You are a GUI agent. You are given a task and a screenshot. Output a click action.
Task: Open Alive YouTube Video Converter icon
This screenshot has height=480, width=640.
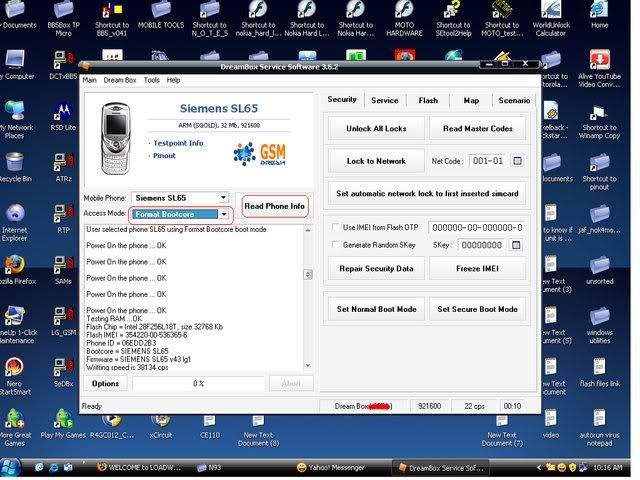(599, 69)
